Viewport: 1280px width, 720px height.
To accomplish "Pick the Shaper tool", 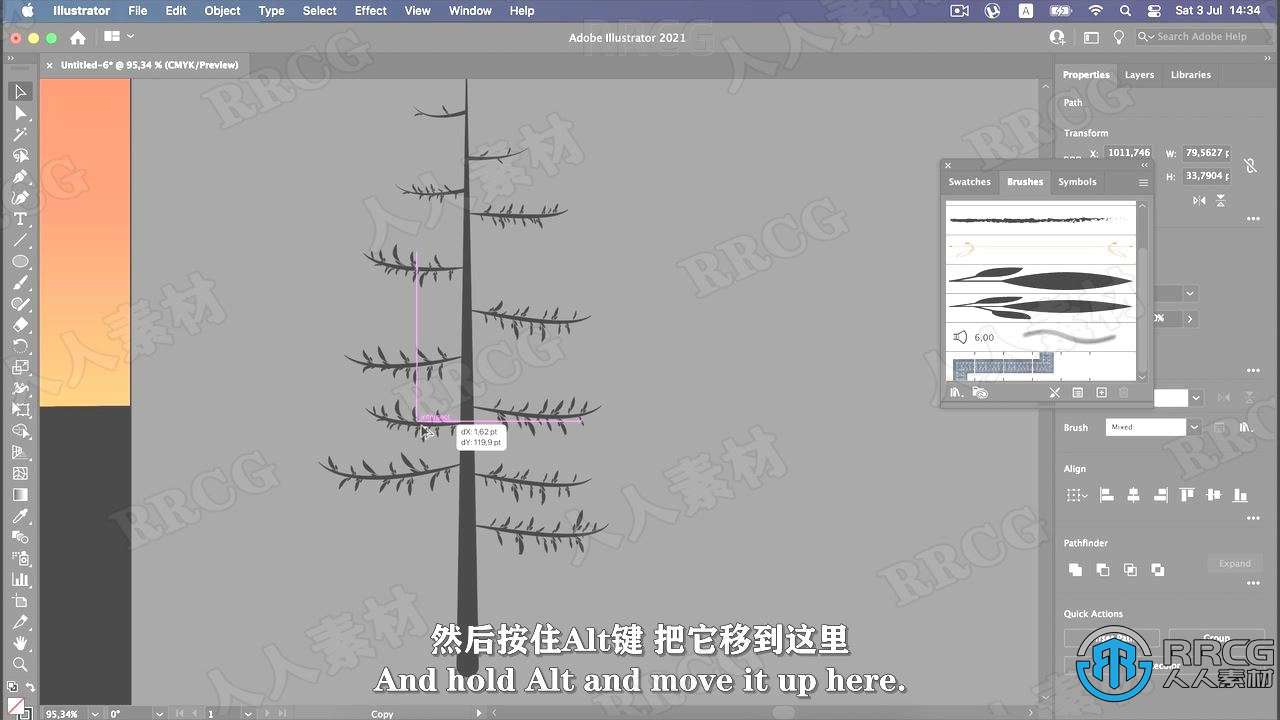I will (x=20, y=304).
